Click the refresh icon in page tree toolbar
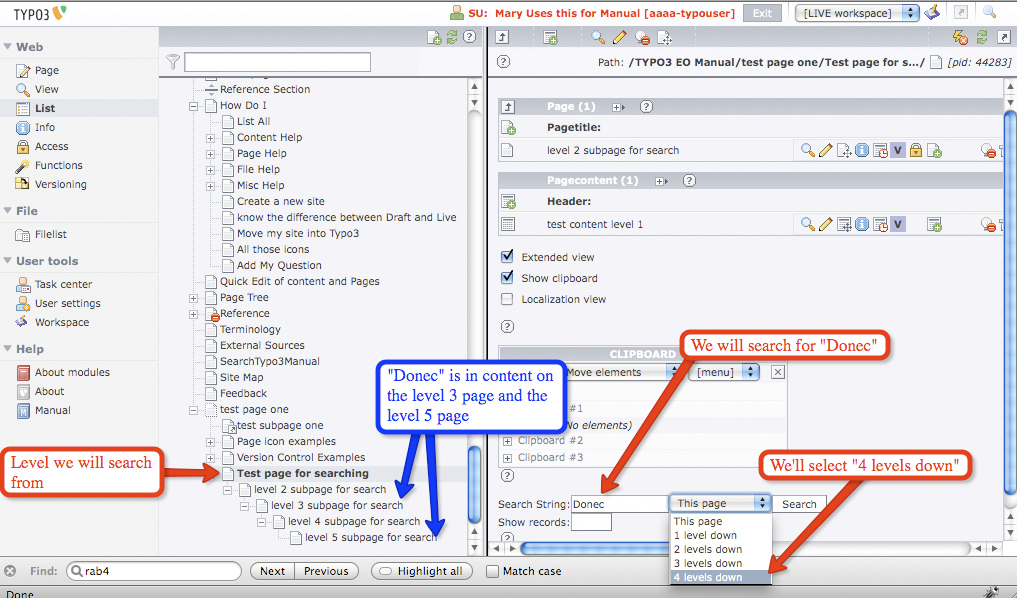This screenshot has height=598, width=1017. pos(452,38)
